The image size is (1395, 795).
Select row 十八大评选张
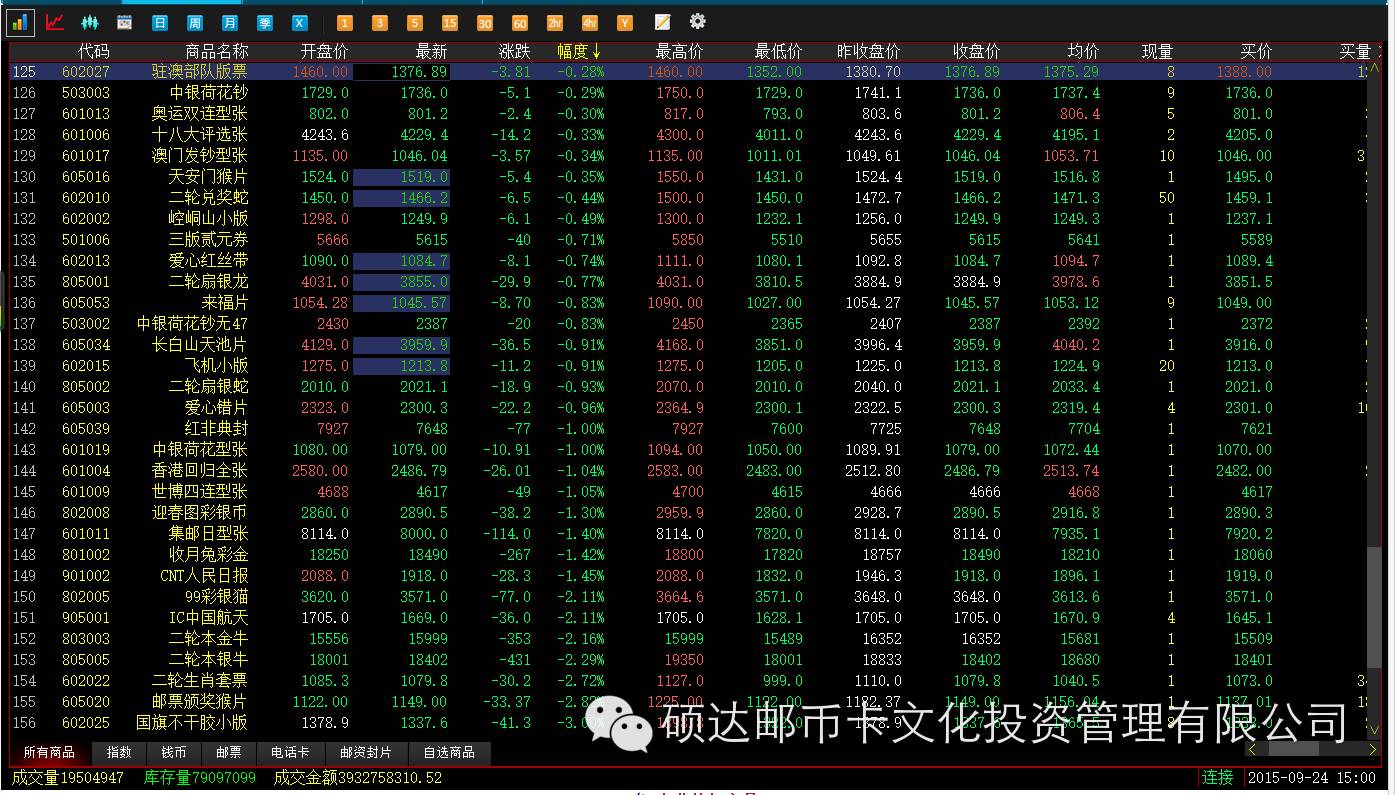(688, 135)
